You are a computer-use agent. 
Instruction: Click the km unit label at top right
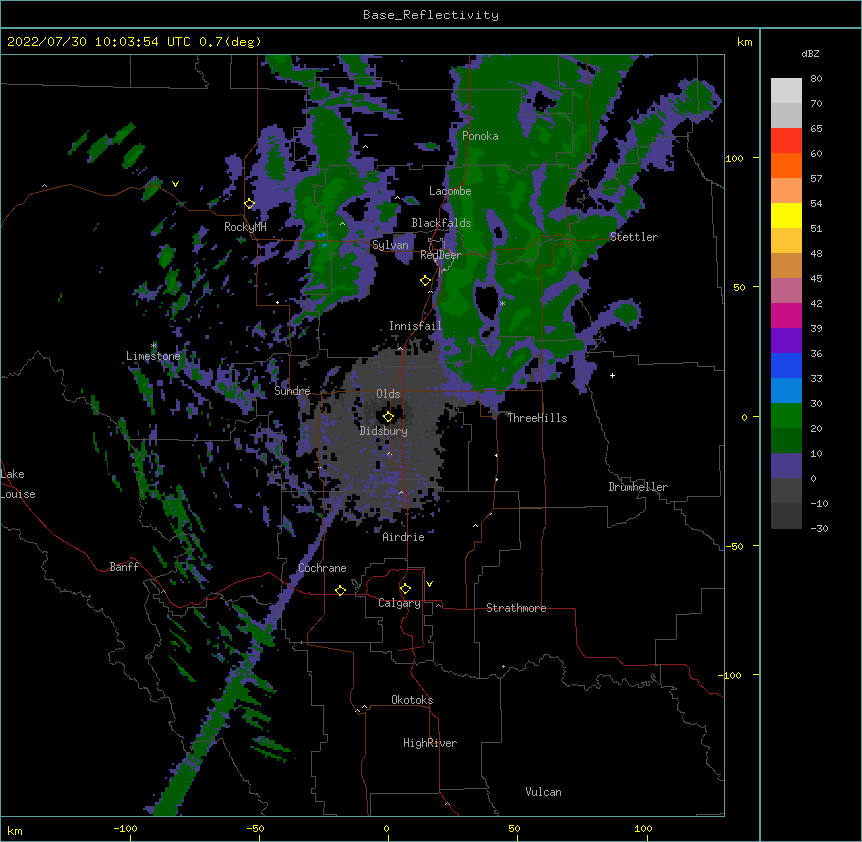[x=744, y=42]
